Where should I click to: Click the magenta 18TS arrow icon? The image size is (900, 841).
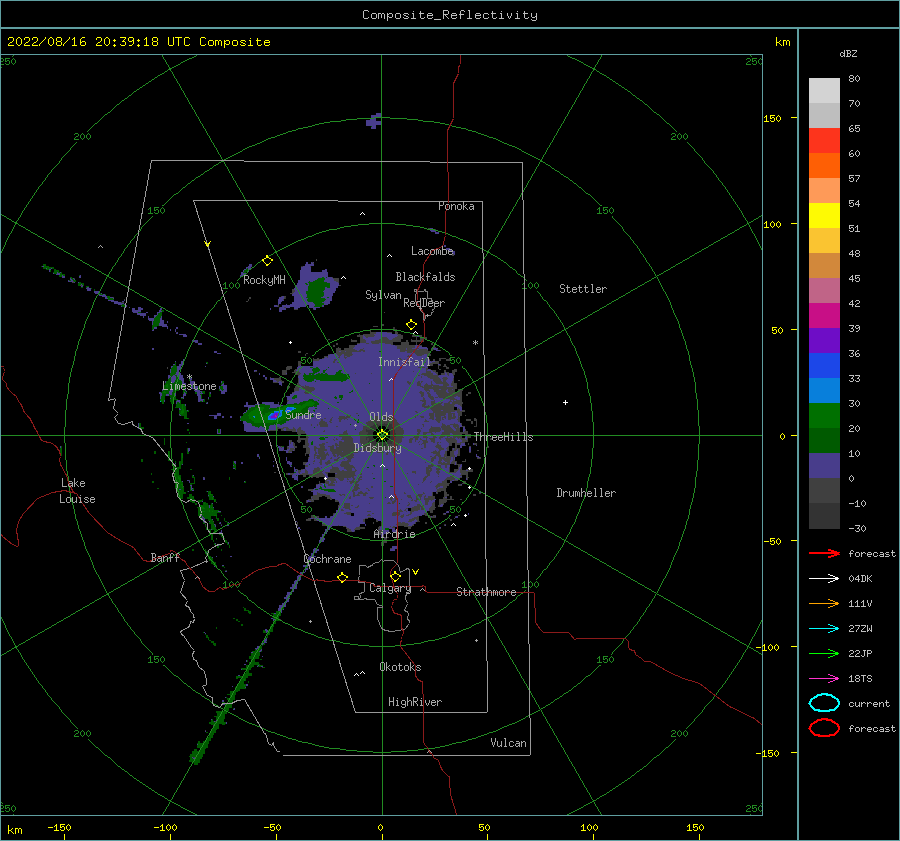pos(824,679)
